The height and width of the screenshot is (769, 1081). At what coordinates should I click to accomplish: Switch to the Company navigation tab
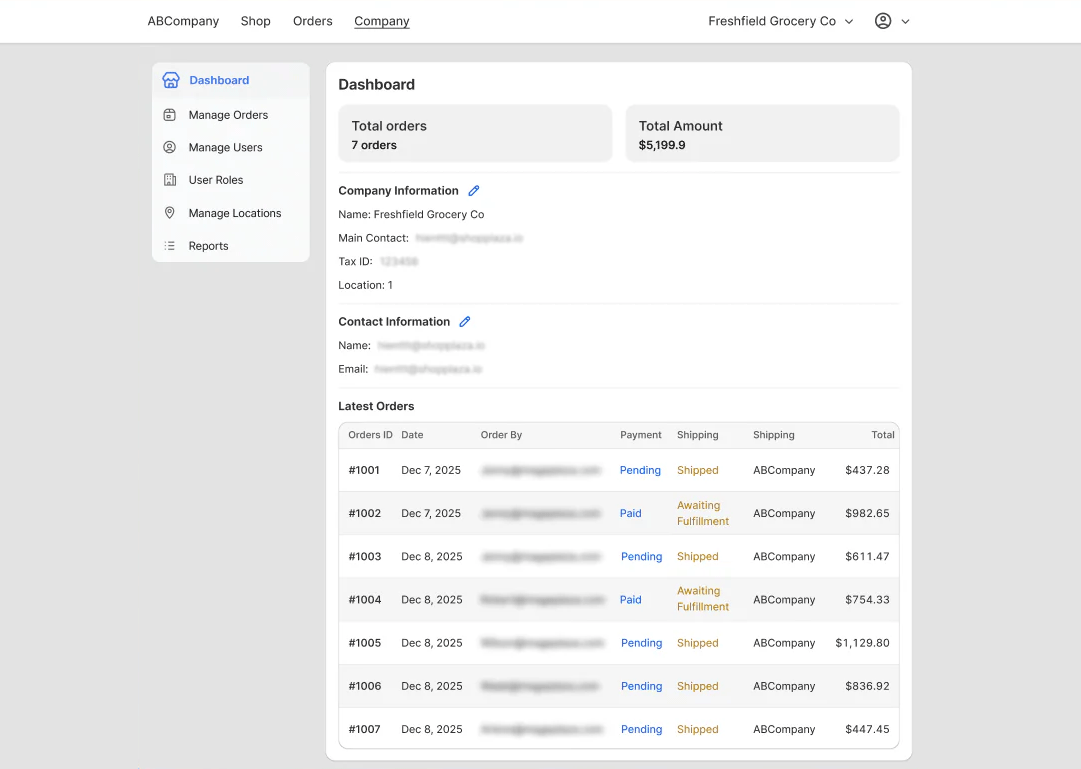(381, 20)
